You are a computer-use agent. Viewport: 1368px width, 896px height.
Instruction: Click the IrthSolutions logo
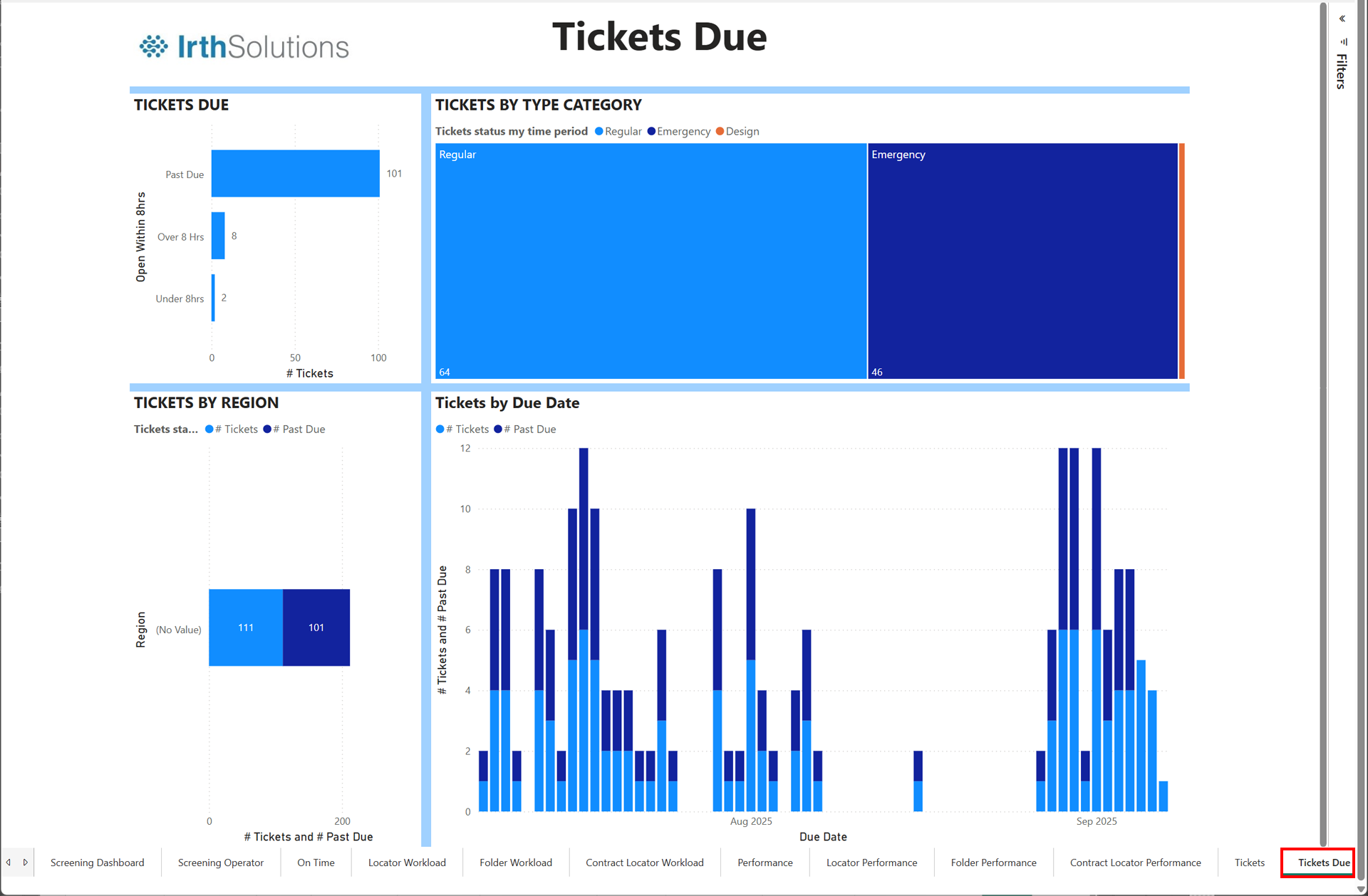coord(244,47)
